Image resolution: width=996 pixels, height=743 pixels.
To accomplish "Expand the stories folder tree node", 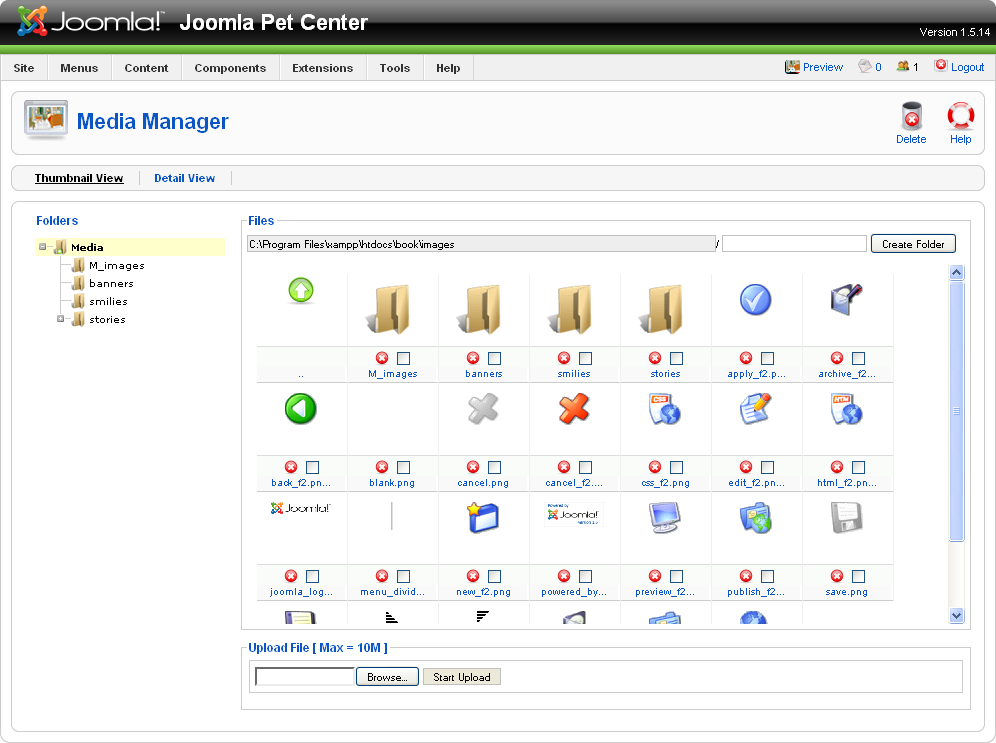I will tap(60, 319).
